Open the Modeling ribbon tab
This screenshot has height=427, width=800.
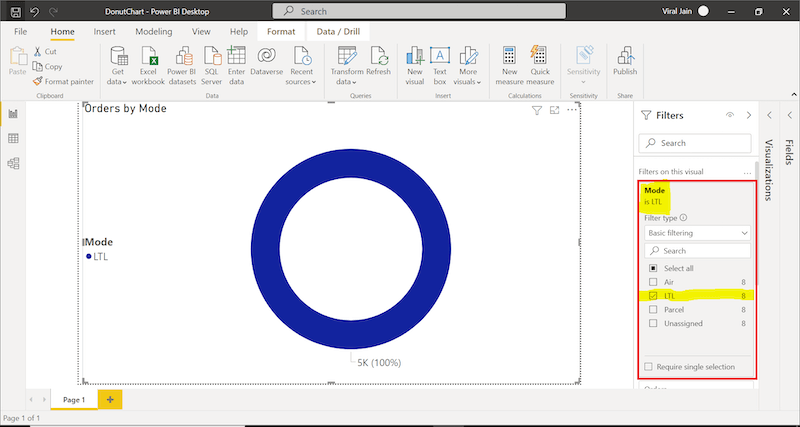pyautogui.click(x=154, y=32)
